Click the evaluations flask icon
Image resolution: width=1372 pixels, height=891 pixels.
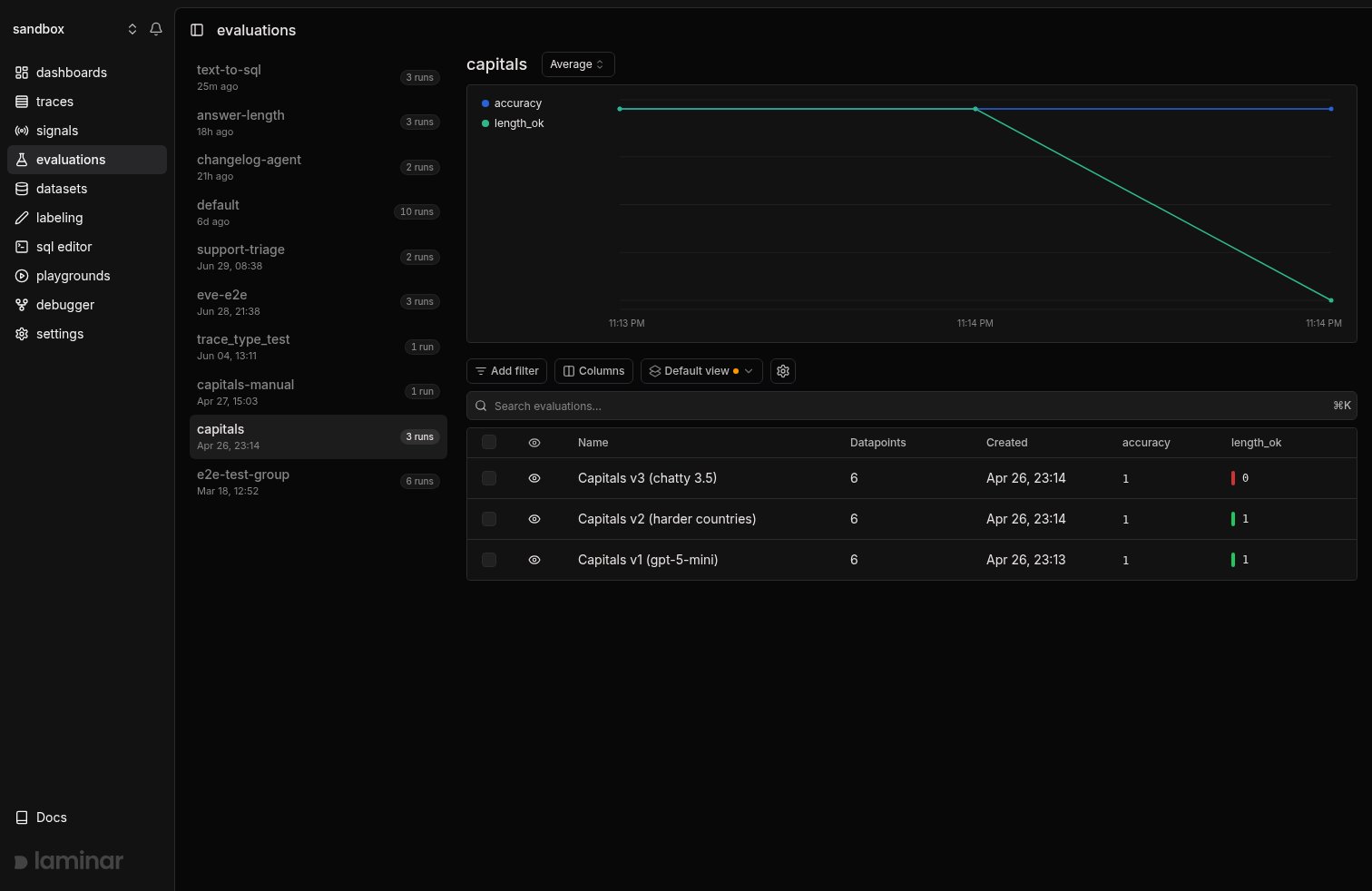[x=22, y=160]
